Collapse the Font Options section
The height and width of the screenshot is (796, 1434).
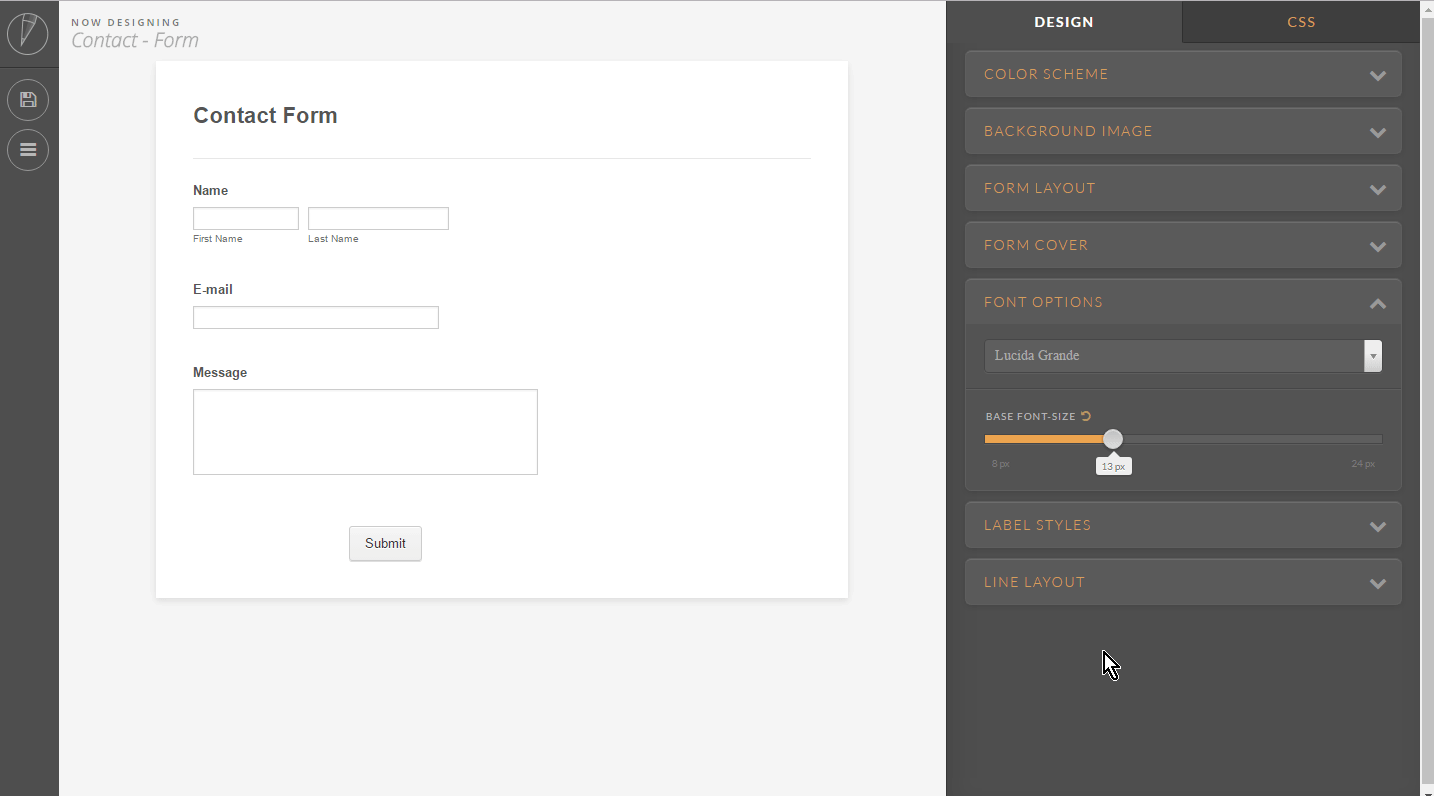[x=1183, y=302]
